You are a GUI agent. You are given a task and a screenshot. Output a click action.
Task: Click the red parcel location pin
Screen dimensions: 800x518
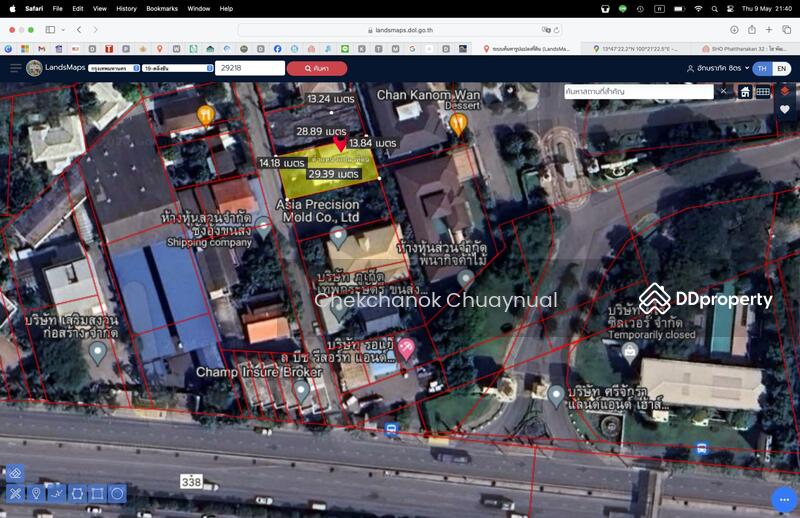point(340,143)
